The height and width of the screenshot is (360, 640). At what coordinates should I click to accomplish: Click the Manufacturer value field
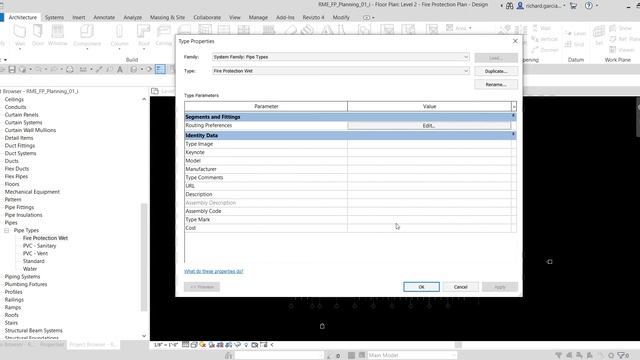[x=429, y=169]
